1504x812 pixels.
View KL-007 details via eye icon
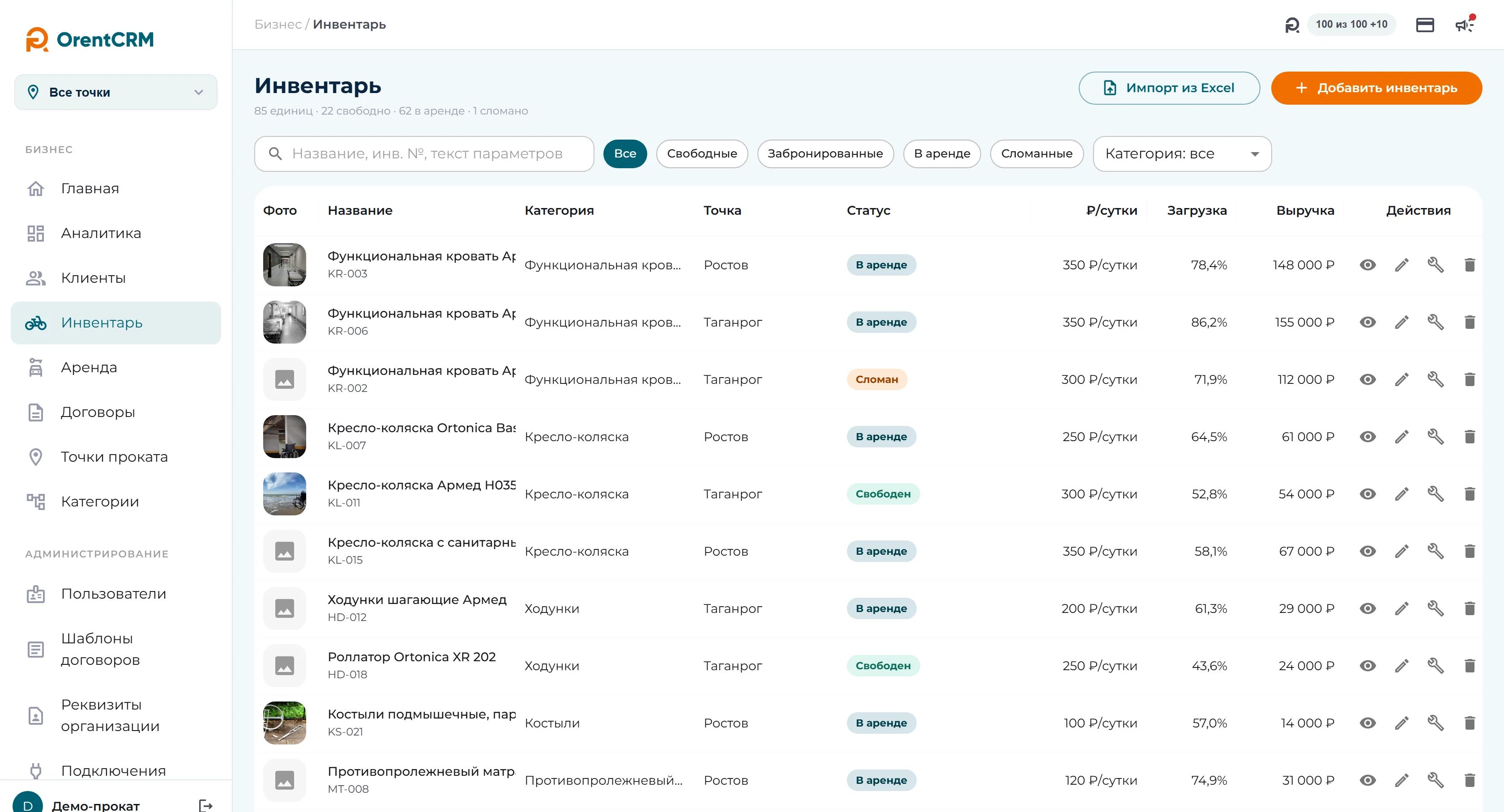[x=1367, y=436]
